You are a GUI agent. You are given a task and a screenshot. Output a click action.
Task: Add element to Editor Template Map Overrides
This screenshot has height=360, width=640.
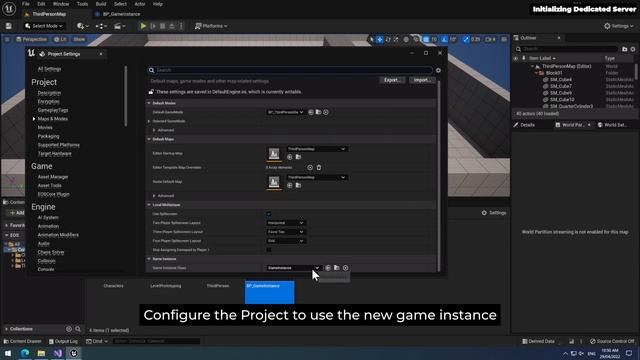[310, 167]
